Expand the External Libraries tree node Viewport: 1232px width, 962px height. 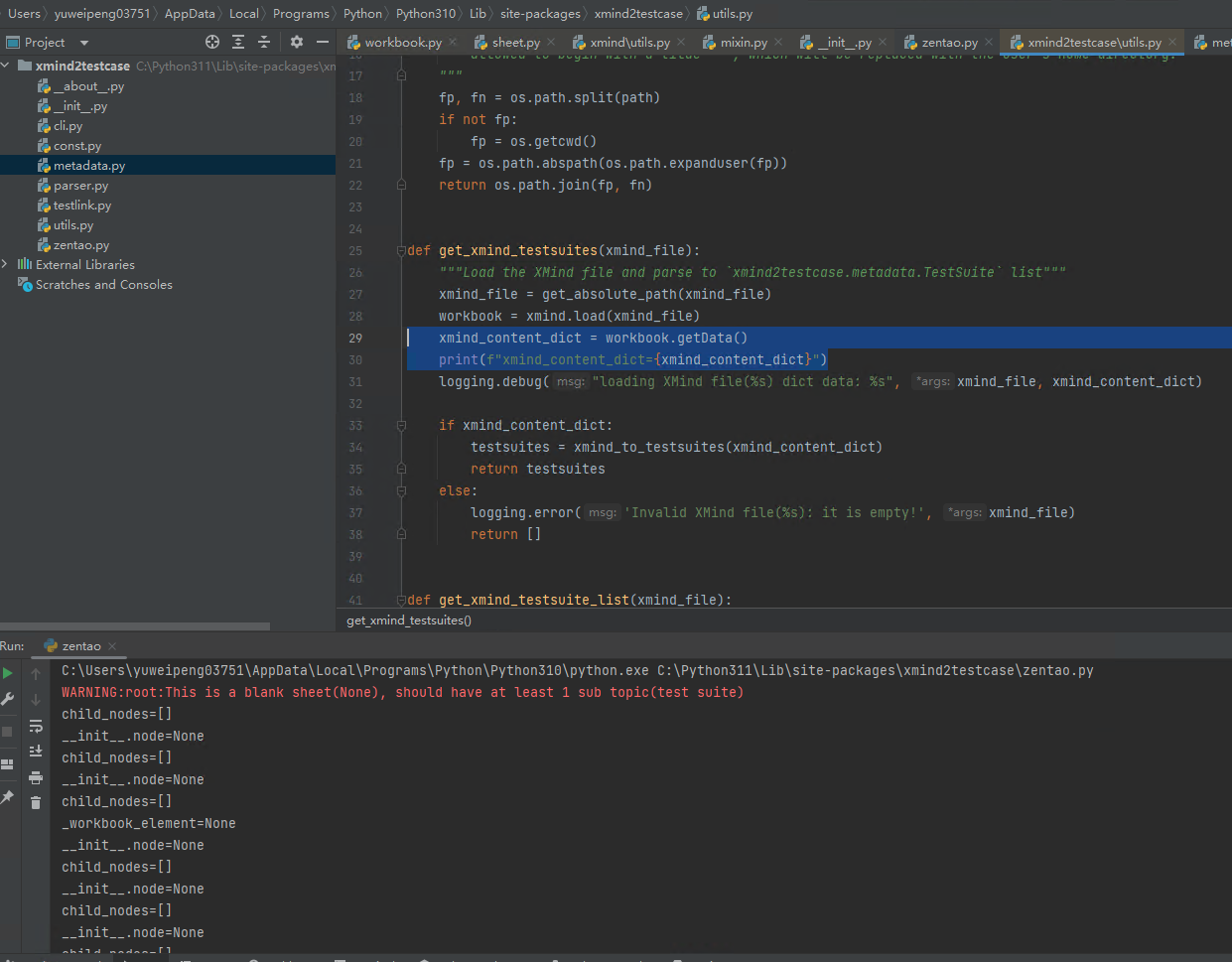click(6, 264)
